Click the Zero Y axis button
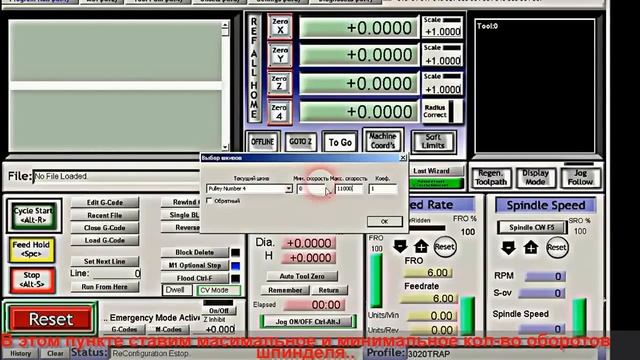Image resolution: width=640 pixels, height=360 pixels. pyautogui.click(x=280, y=55)
